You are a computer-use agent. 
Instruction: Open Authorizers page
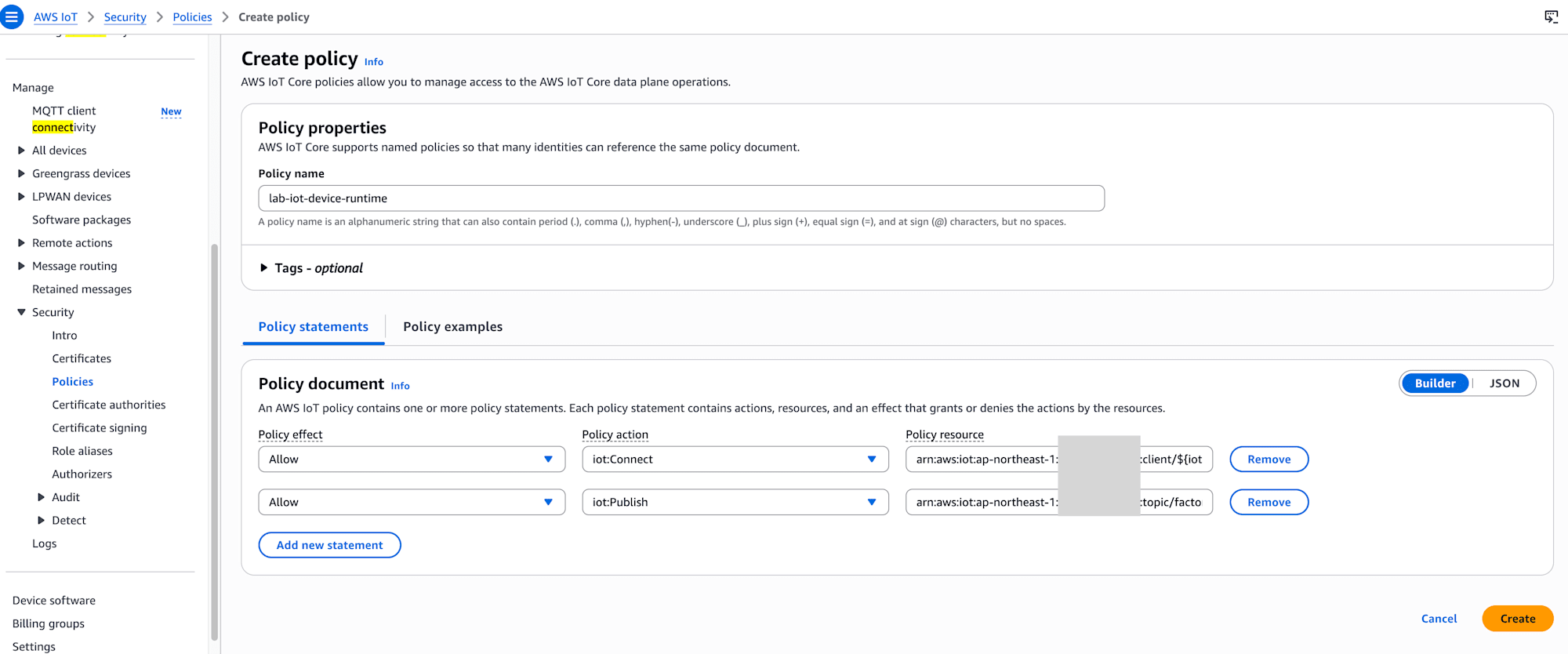[x=82, y=474]
